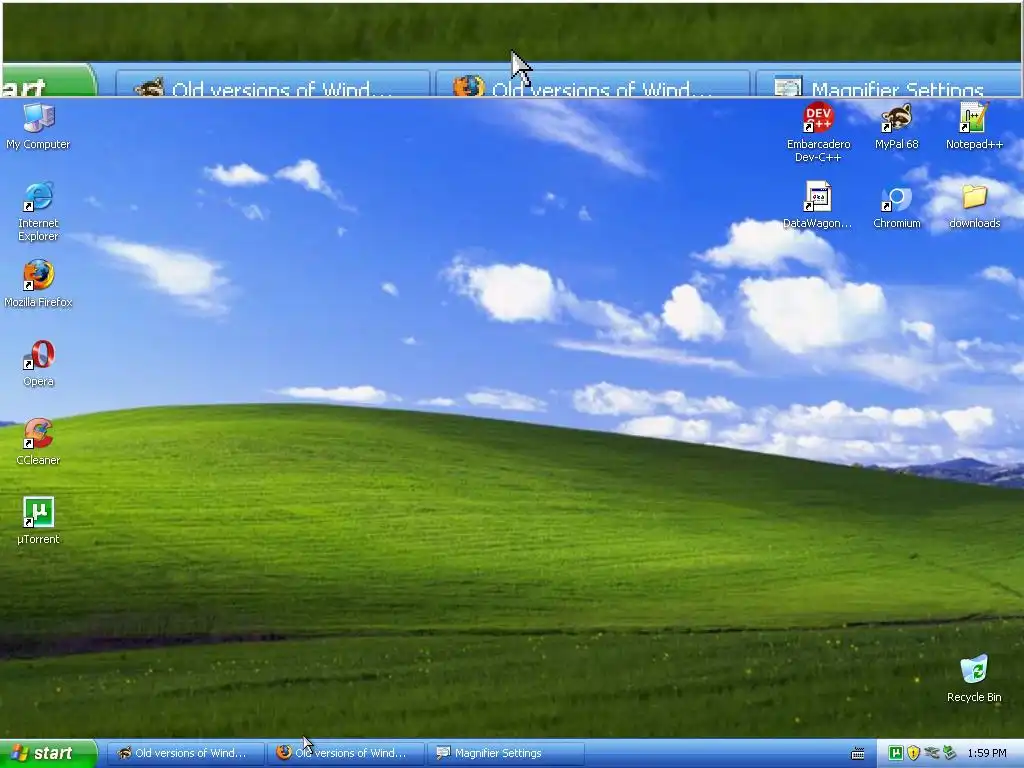Launch Internet Explorer from the desktop
Viewport: 1024px width, 768px height.
coord(38,212)
